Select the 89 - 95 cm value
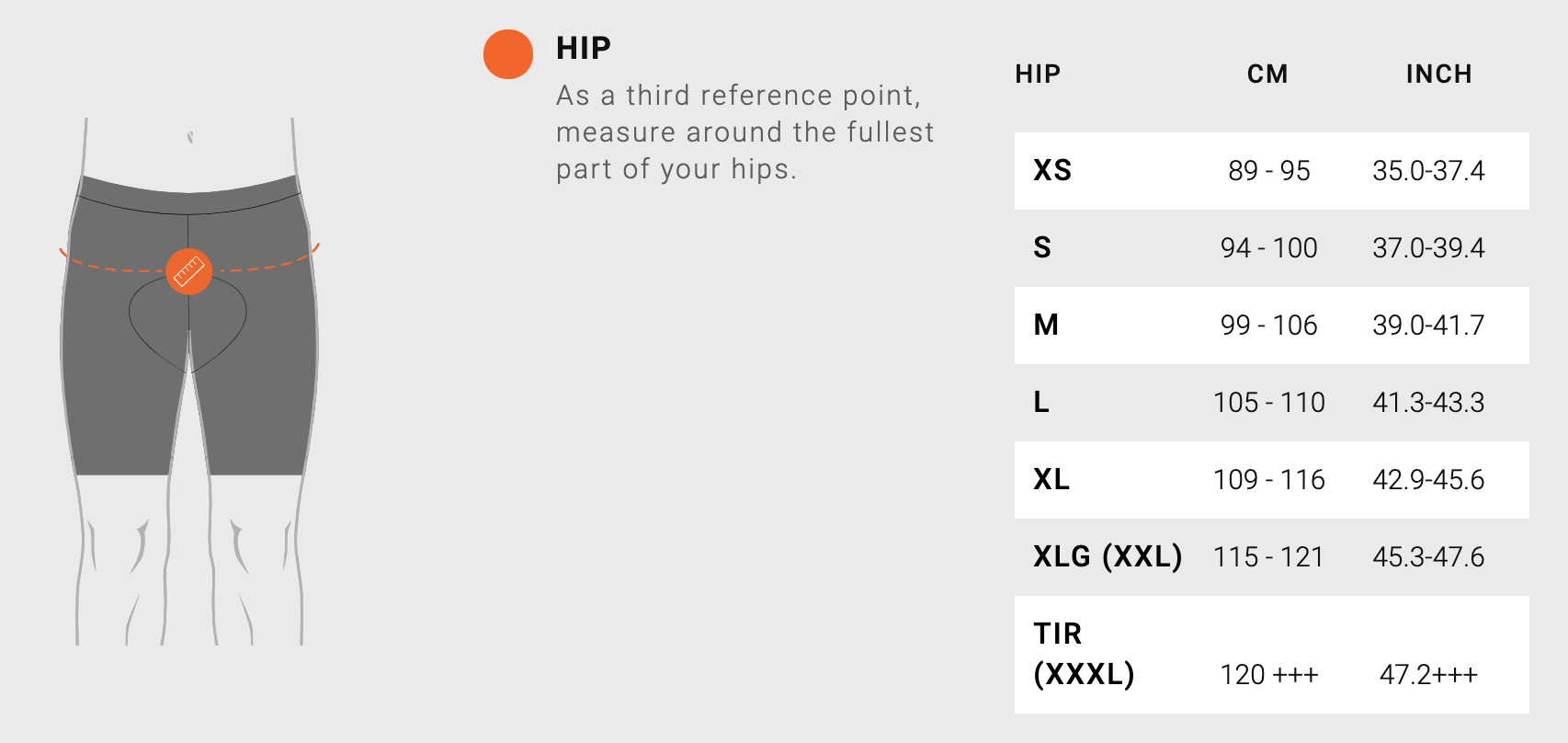Image resolution: width=1568 pixels, height=743 pixels. (x=1269, y=170)
